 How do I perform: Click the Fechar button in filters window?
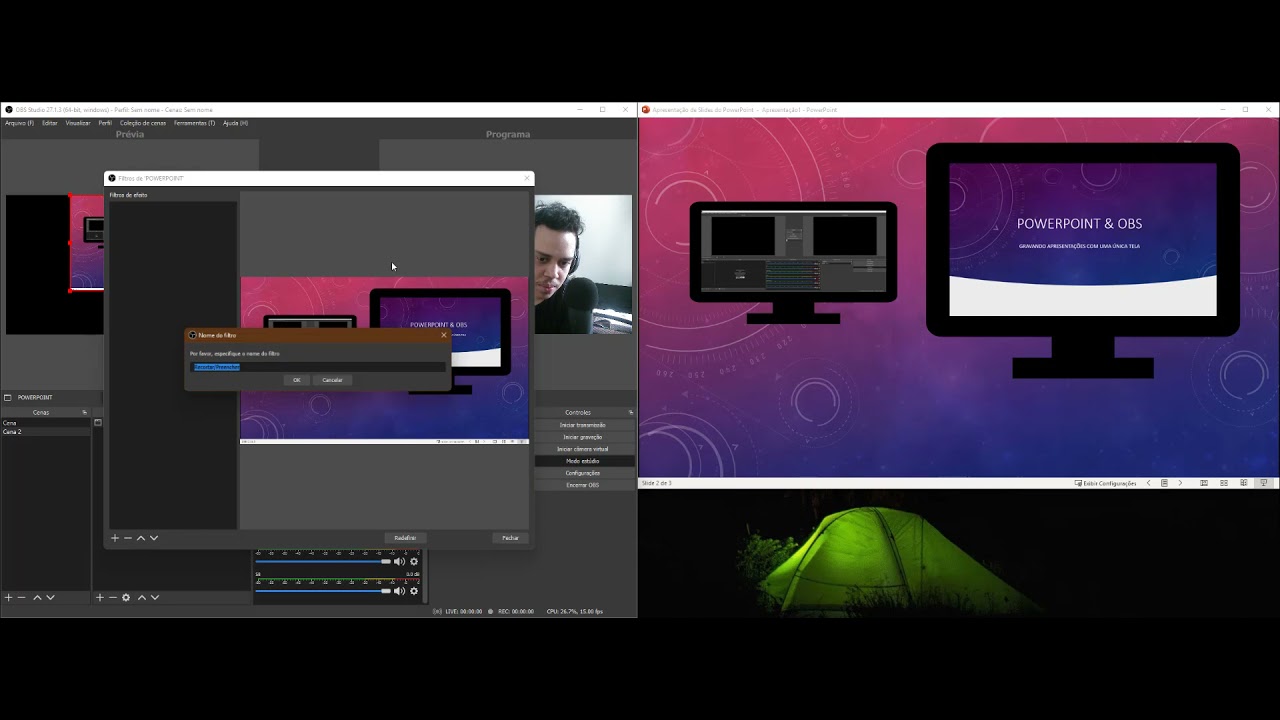coord(510,538)
